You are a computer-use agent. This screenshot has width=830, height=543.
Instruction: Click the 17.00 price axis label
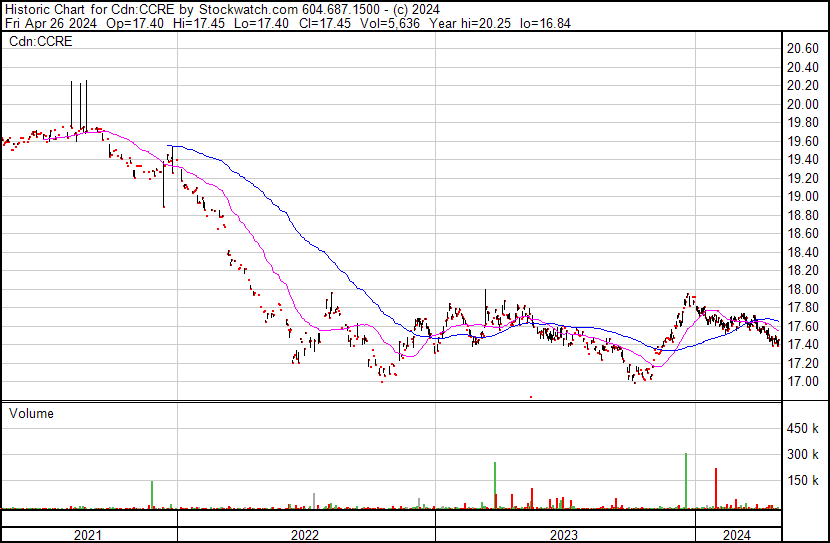point(803,382)
